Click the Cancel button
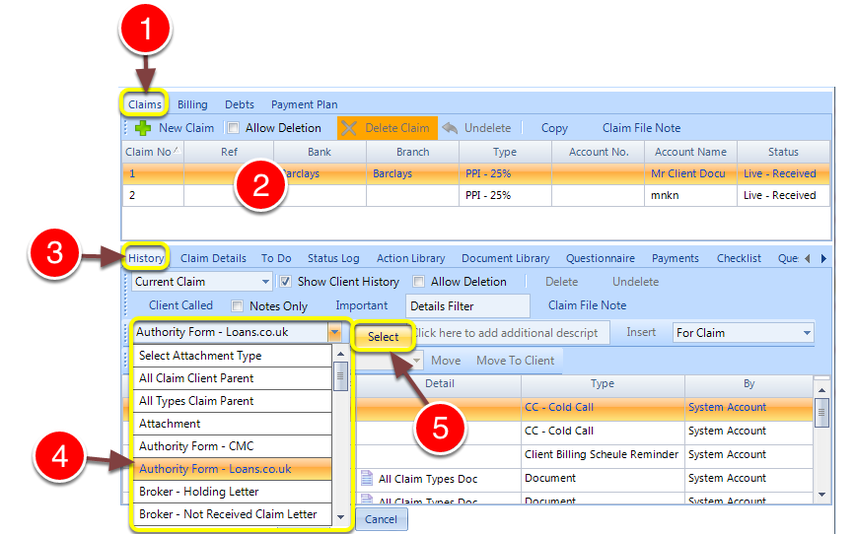 tap(381, 519)
